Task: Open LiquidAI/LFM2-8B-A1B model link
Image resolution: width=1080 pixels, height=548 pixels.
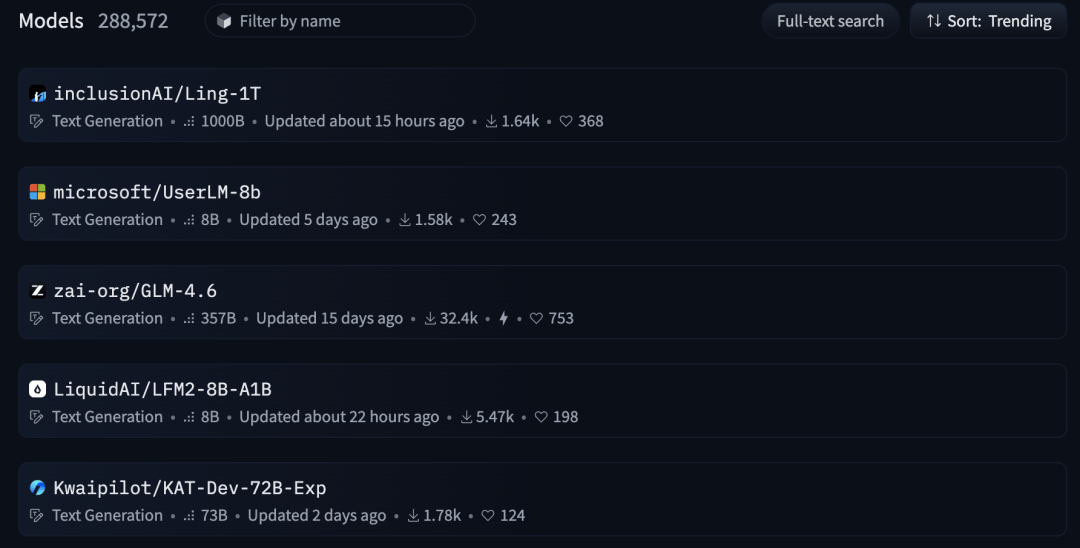Action: tap(163, 389)
